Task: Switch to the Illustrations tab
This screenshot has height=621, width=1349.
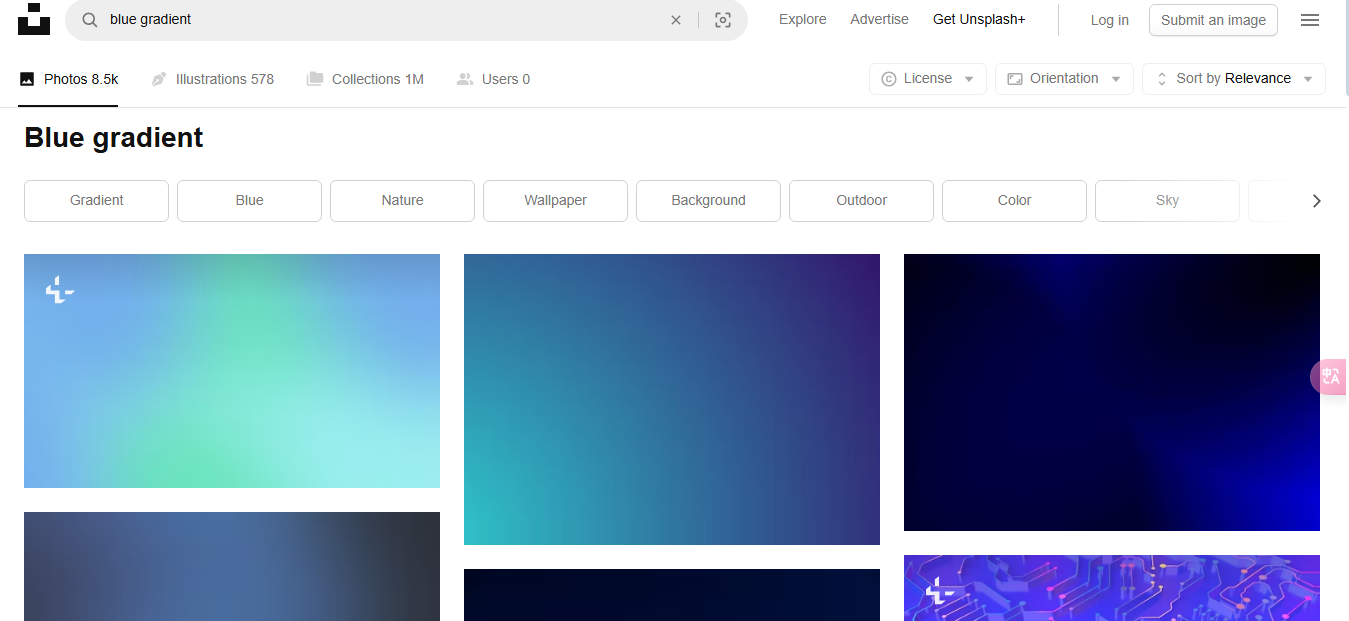Action: [x=212, y=79]
